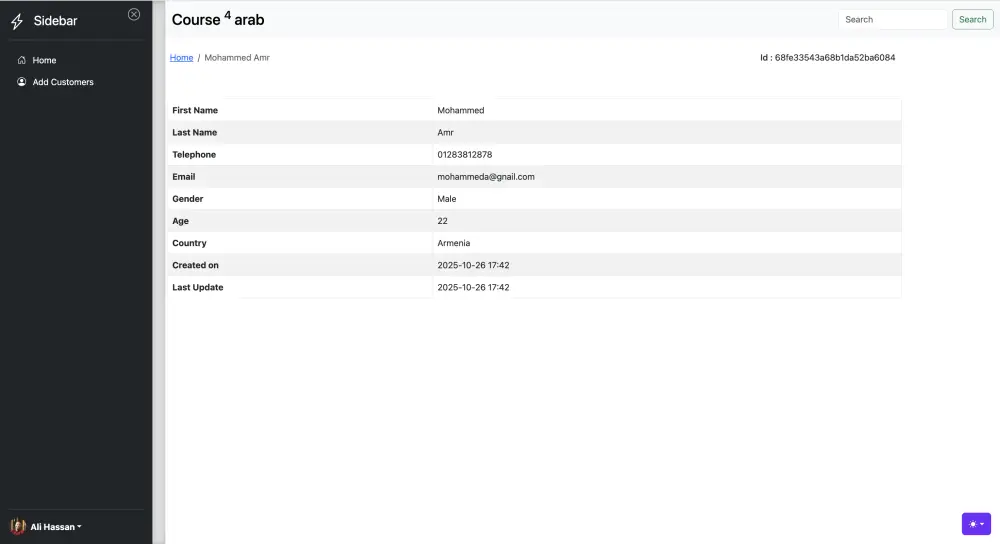Close the sidebar with the circled X

click(134, 14)
